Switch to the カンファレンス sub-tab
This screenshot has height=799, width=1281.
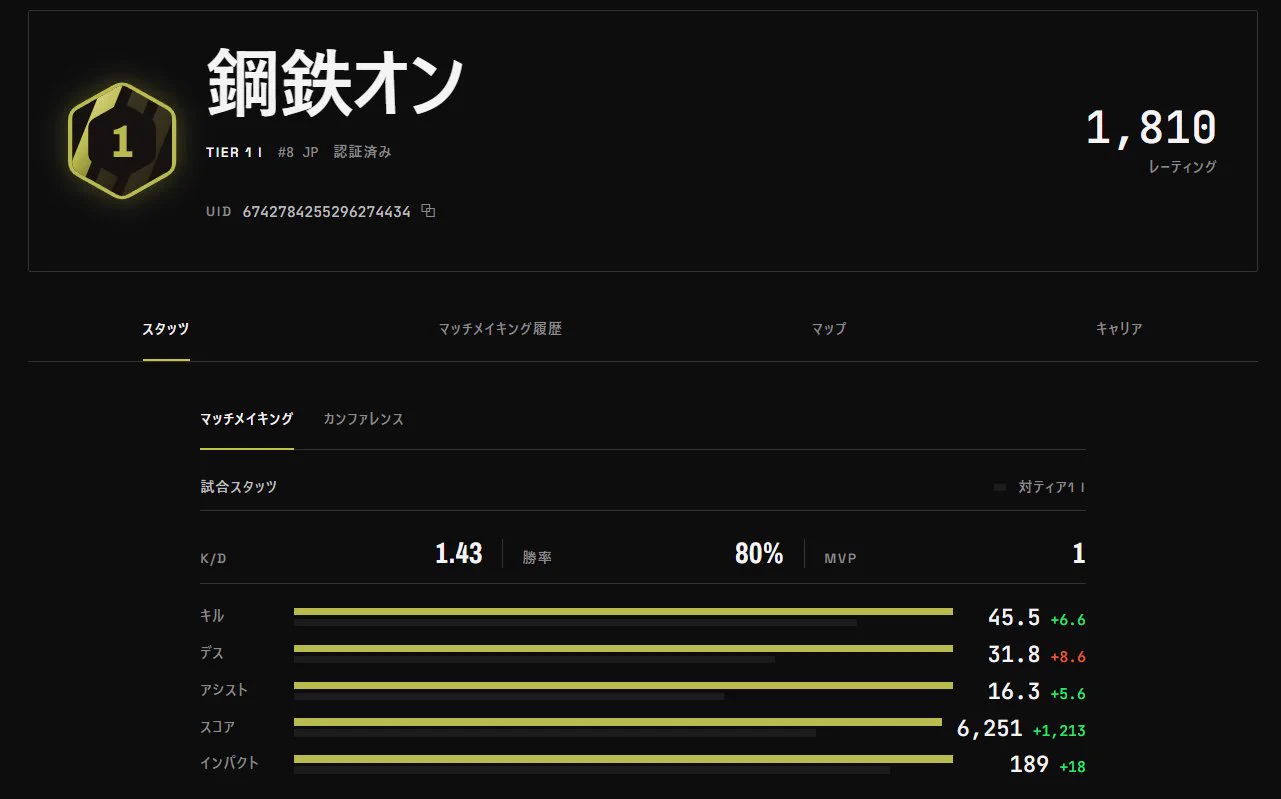[363, 419]
